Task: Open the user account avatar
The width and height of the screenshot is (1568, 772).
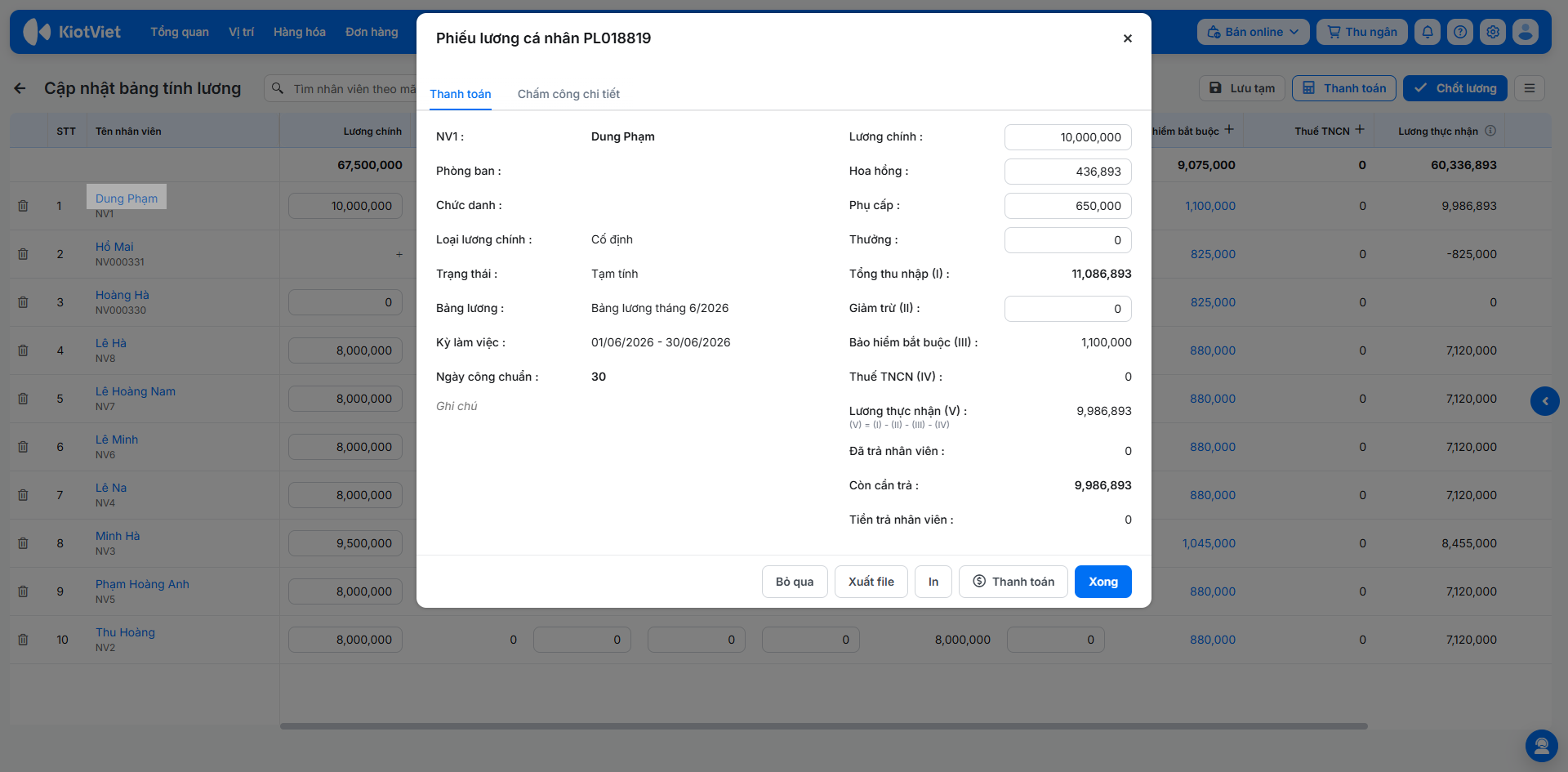Action: (x=1526, y=32)
